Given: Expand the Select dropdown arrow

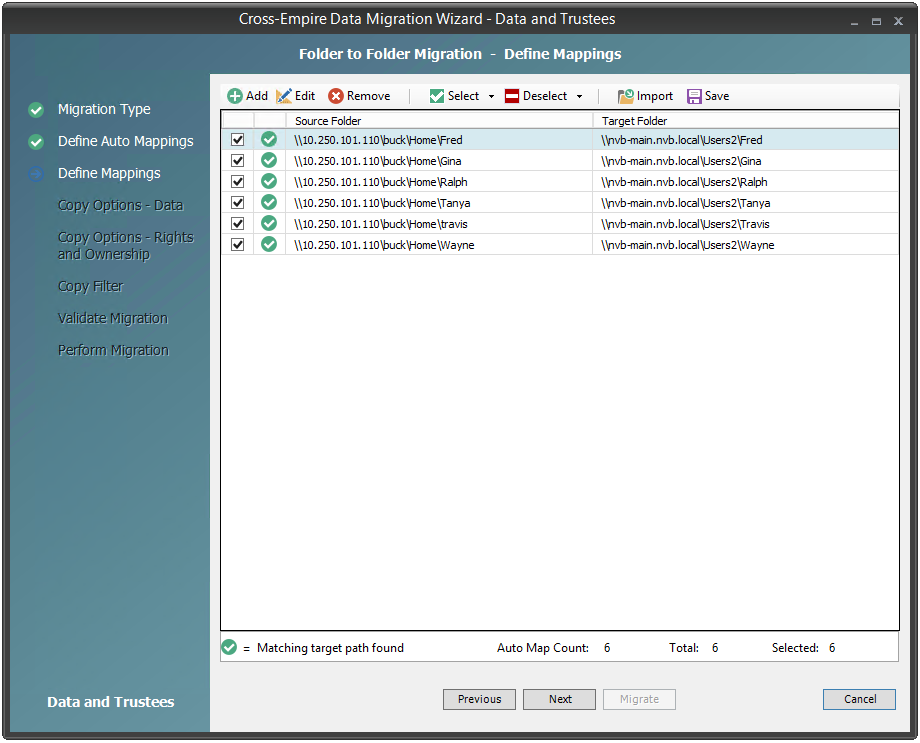Looking at the screenshot, I should click(x=491, y=97).
